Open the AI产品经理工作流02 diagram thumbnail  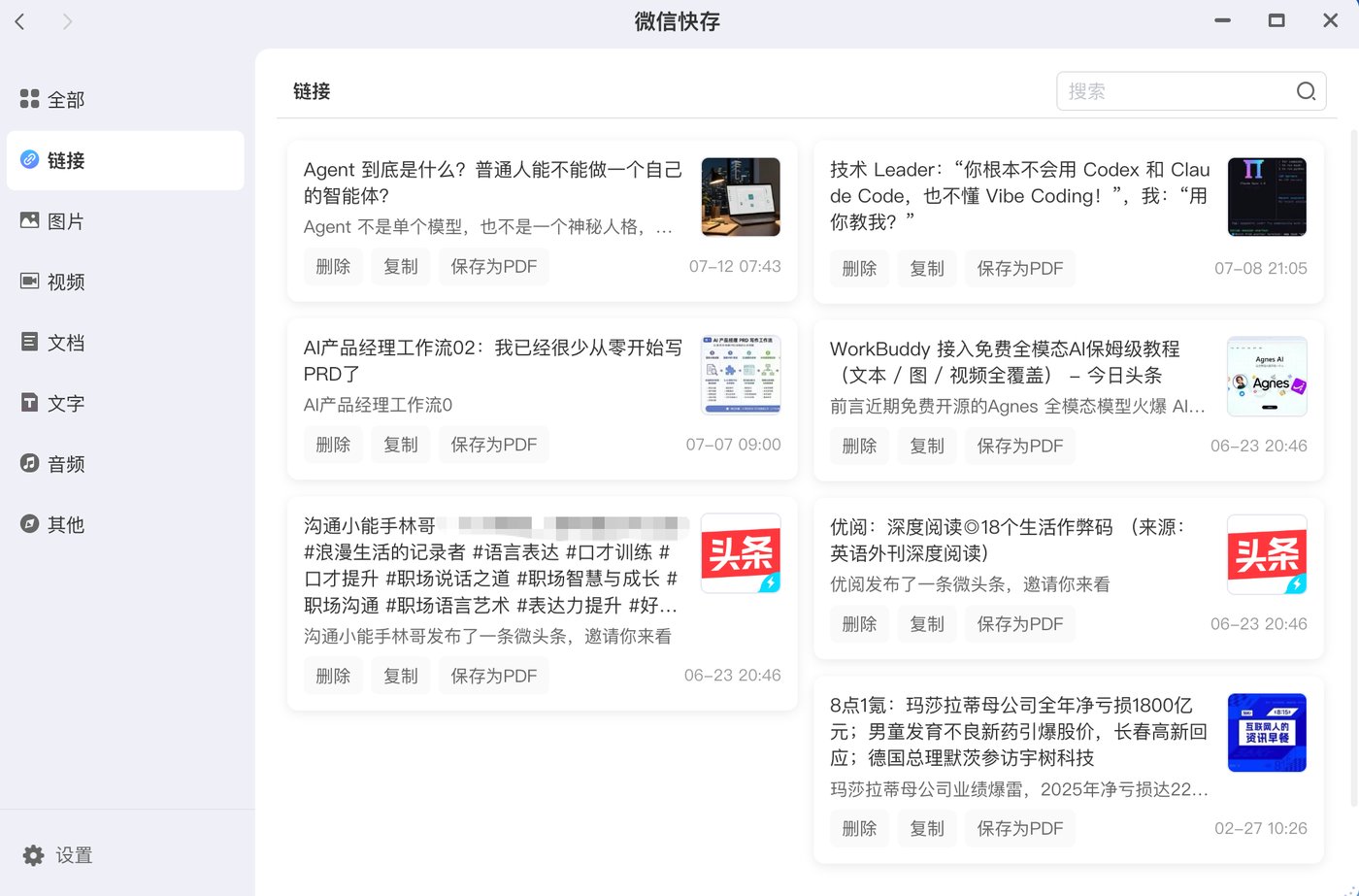point(741,376)
